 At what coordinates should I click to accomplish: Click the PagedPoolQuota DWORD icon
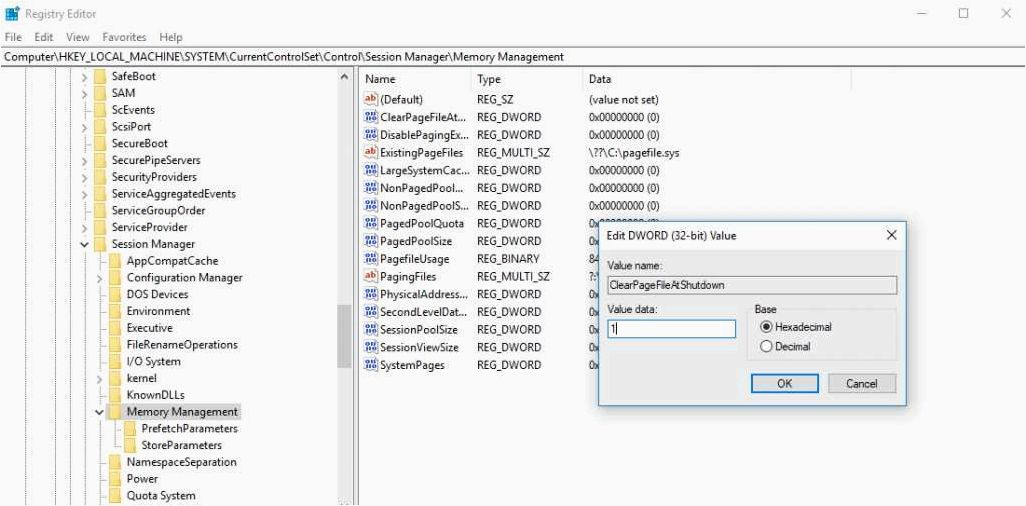point(371,223)
